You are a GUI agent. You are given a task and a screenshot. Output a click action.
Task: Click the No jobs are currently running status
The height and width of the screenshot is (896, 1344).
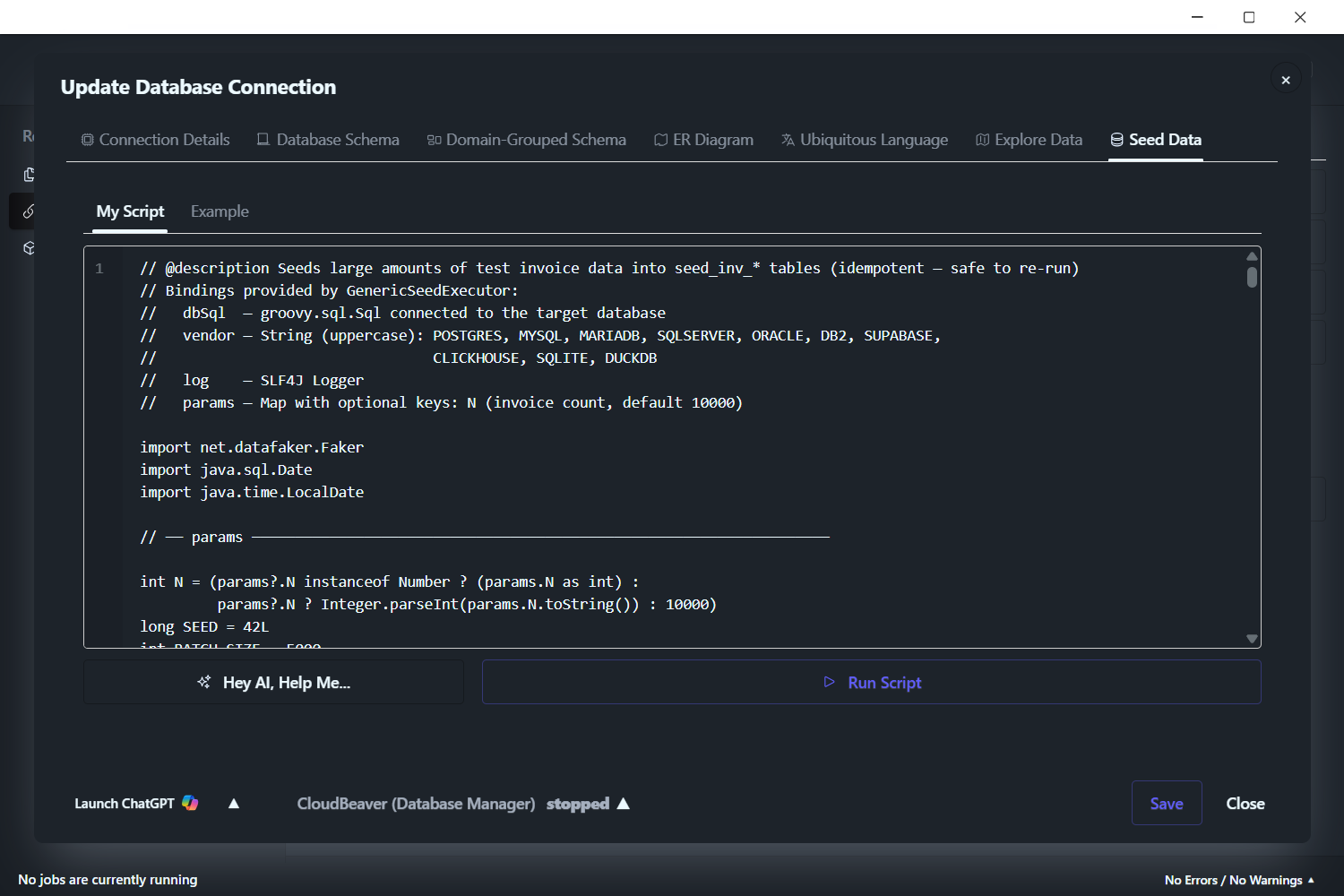coord(108,880)
